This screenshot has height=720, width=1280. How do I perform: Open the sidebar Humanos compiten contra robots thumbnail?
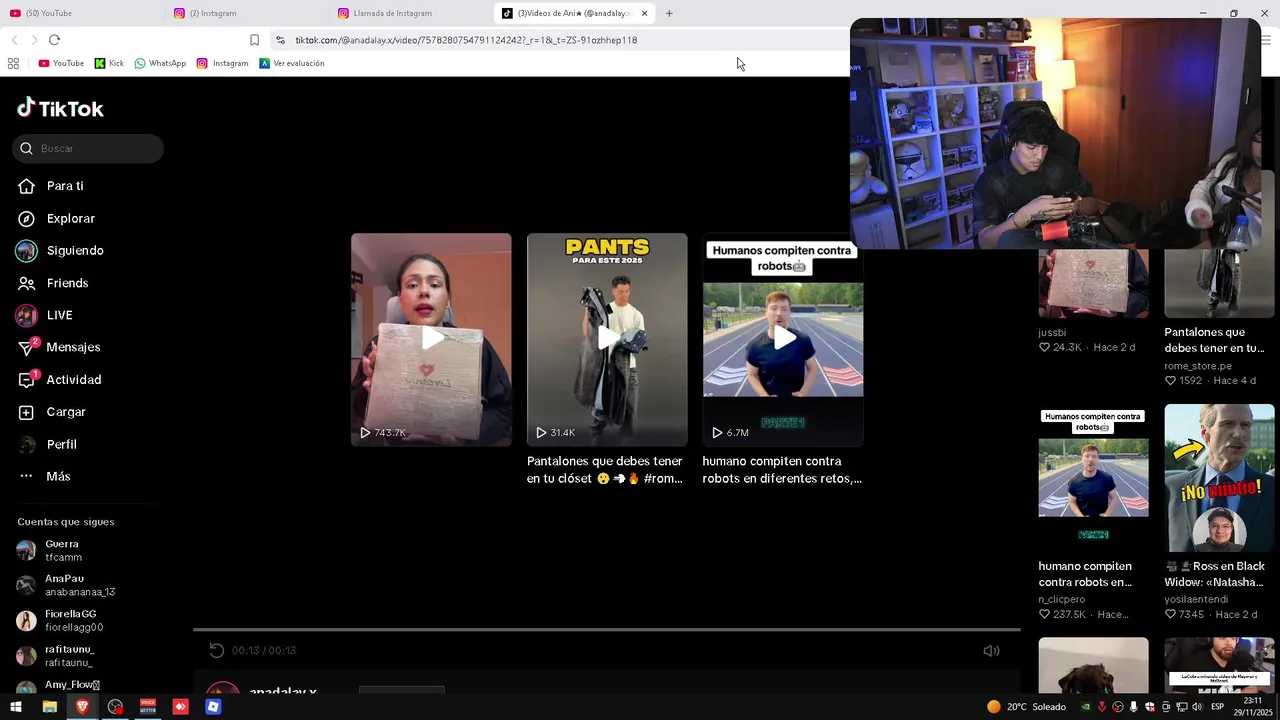coord(1093,478)
